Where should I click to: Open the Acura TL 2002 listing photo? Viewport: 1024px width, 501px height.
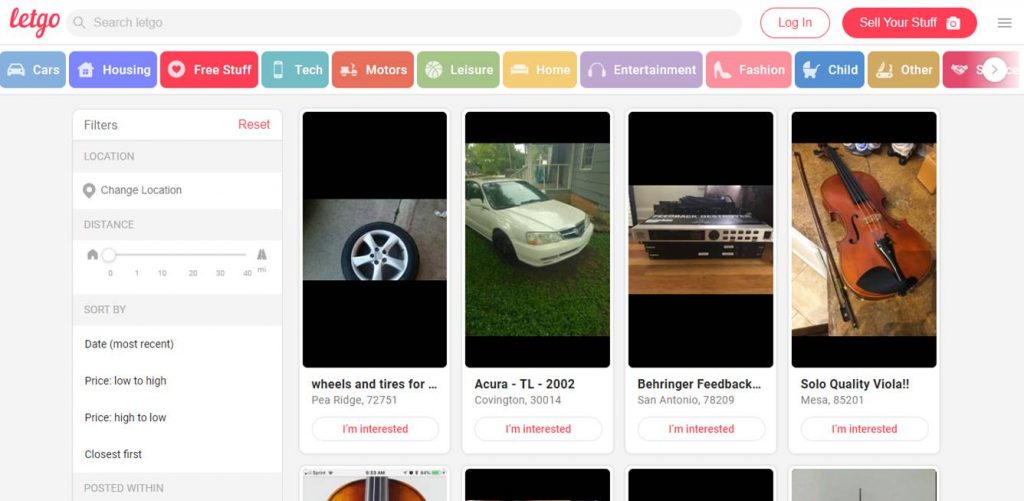click(x=537, y=239)
